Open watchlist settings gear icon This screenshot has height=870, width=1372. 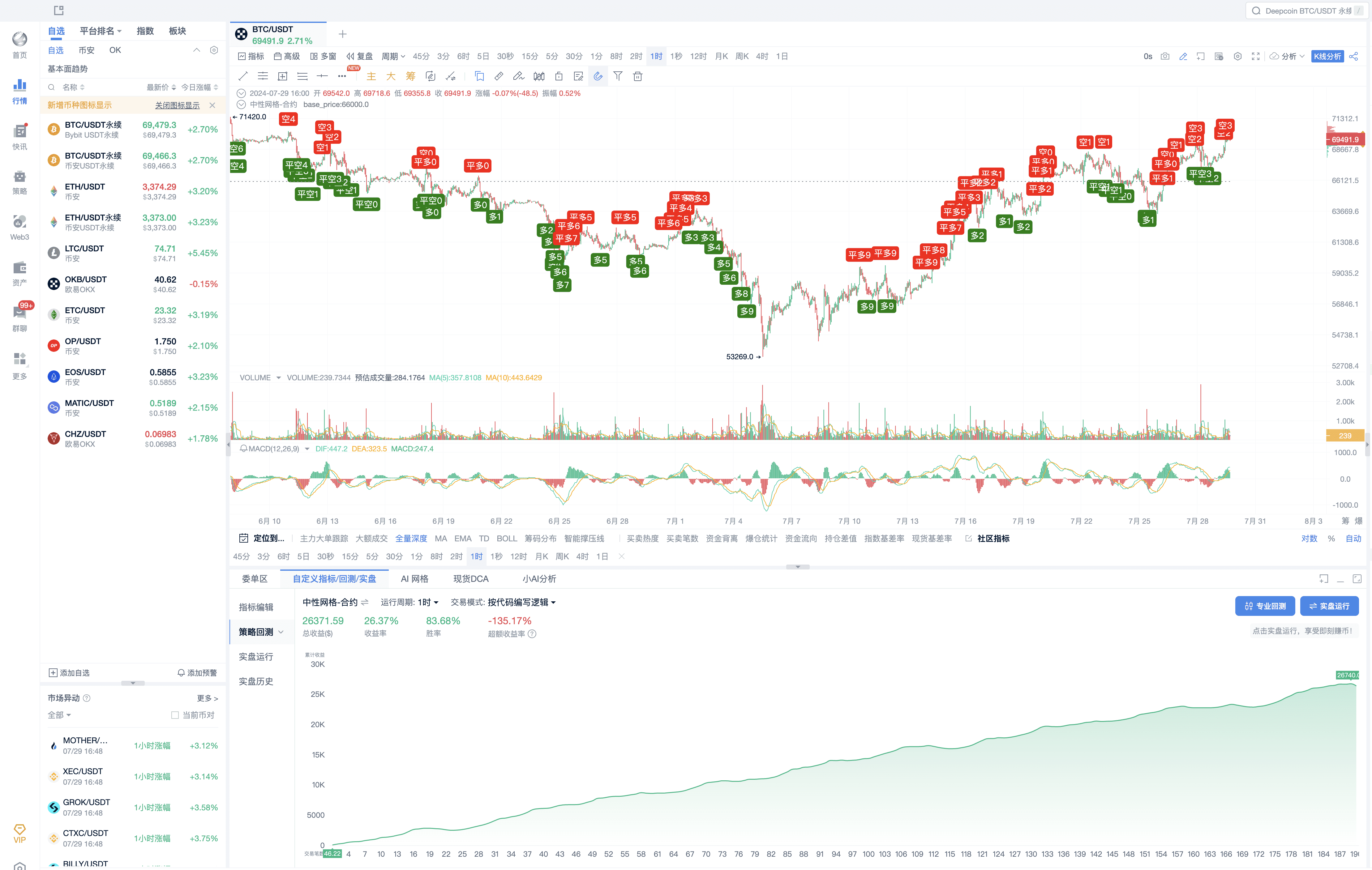click(x=214, y=50)
